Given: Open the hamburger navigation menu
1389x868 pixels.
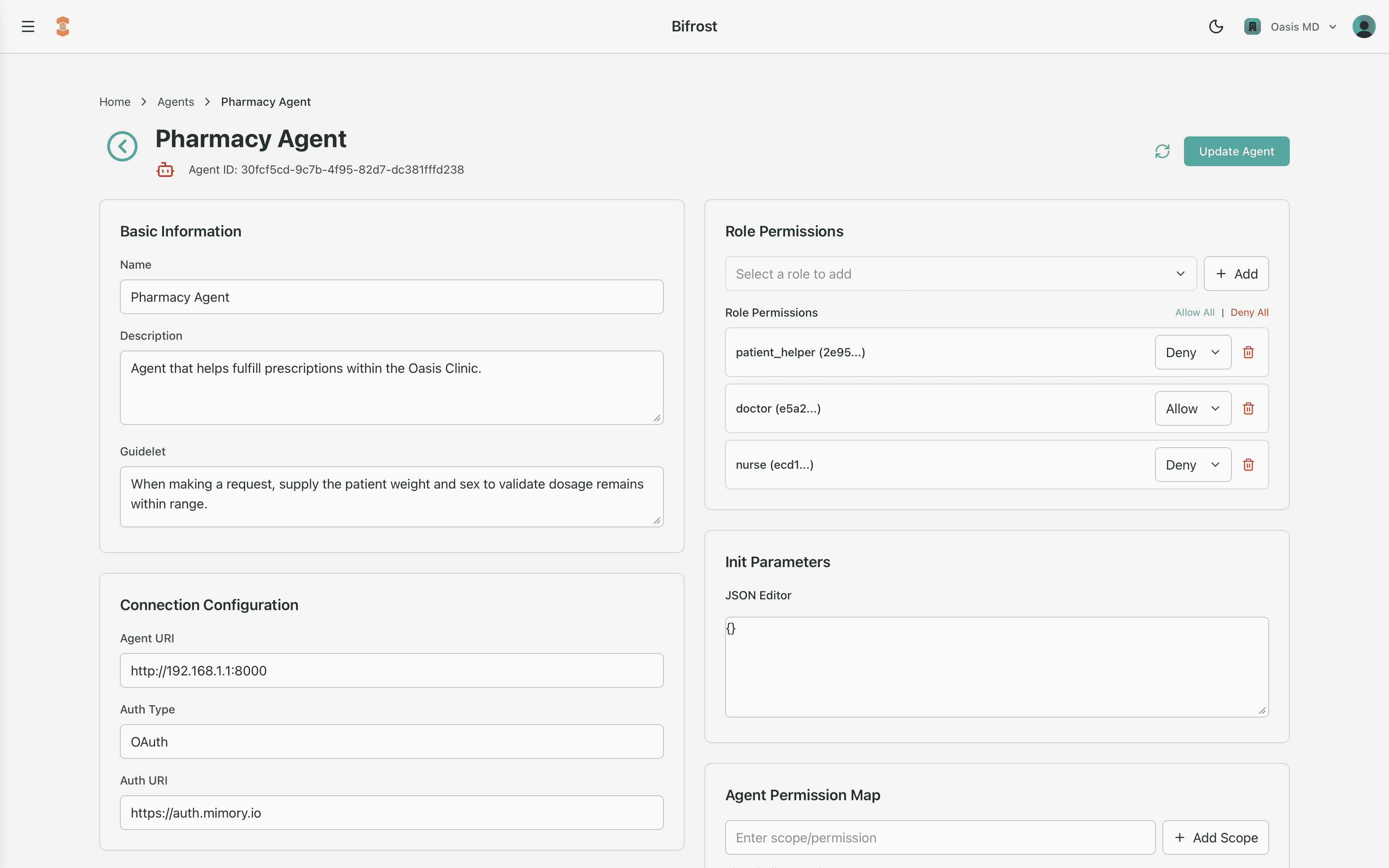Looking at the screenshot, I should 28,26.
